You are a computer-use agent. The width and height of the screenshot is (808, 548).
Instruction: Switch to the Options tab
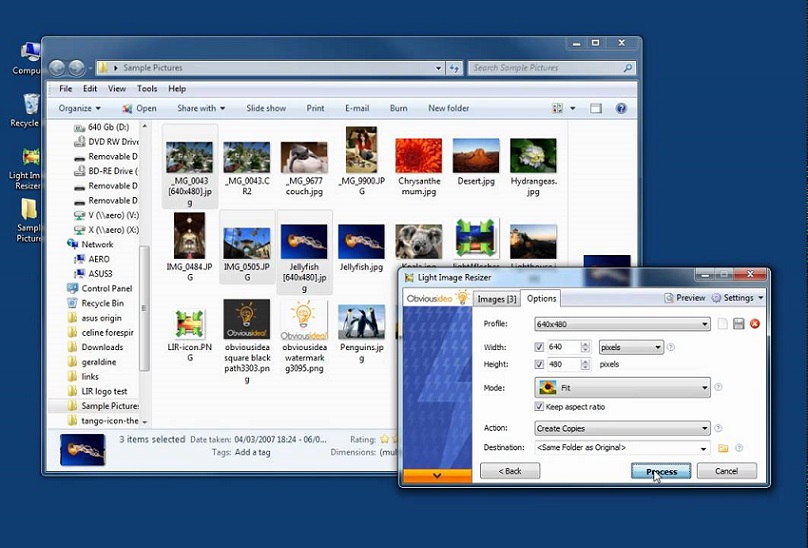click(x=541, y=298)
